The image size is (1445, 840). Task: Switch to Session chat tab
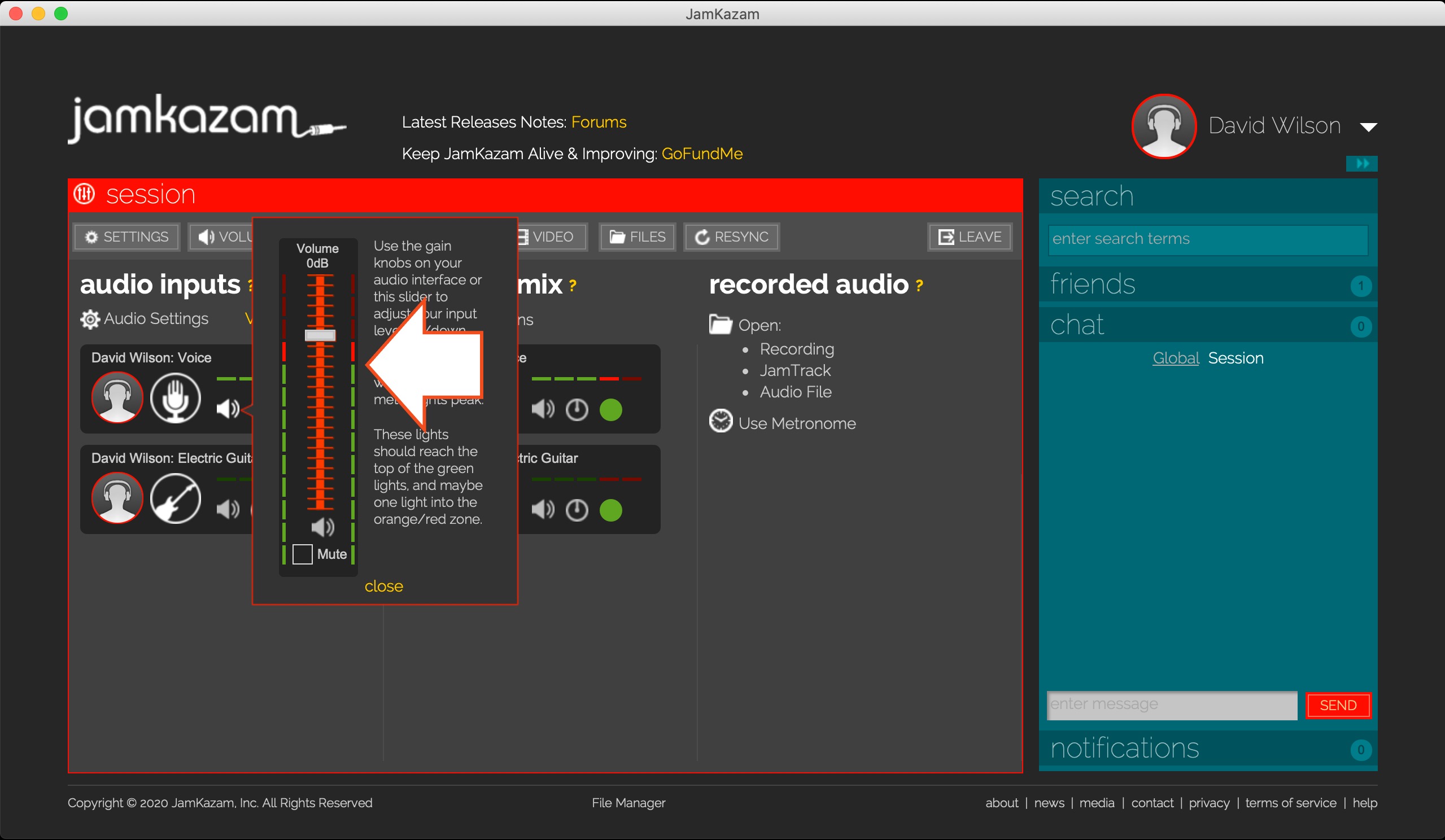tap(1236, 358)
